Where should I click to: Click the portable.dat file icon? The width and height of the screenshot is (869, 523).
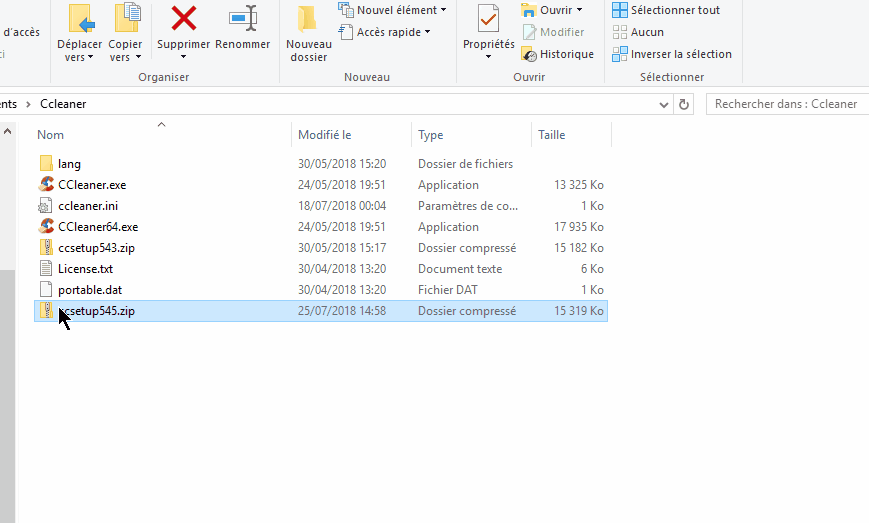(46, 290)
